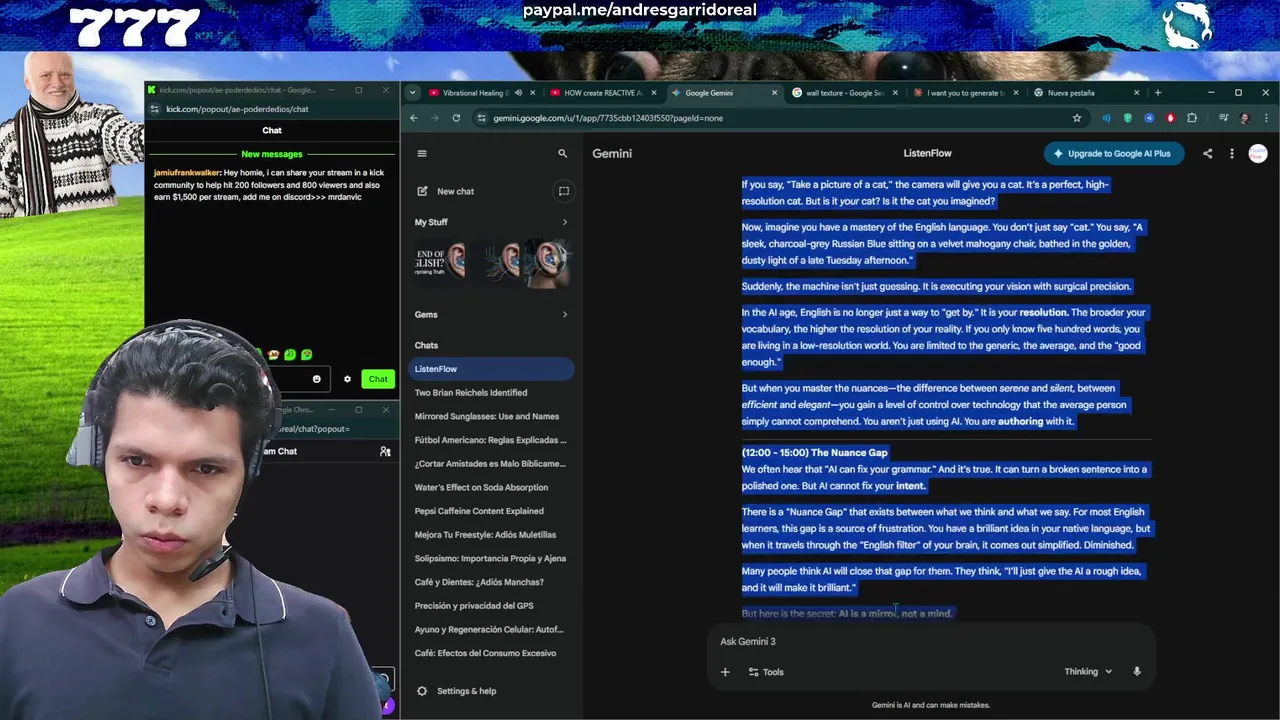
Task: Open a new browser tab with plus button
Action: 1158,93
